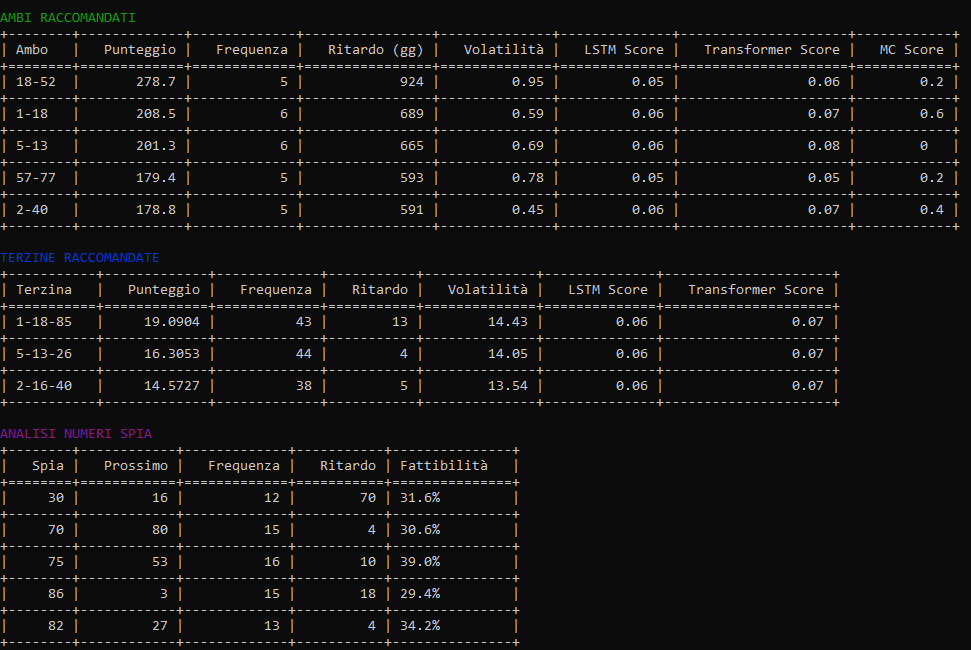Click MC Score value 0.6
Screen dimensions: 971x650
coord(932,114)
